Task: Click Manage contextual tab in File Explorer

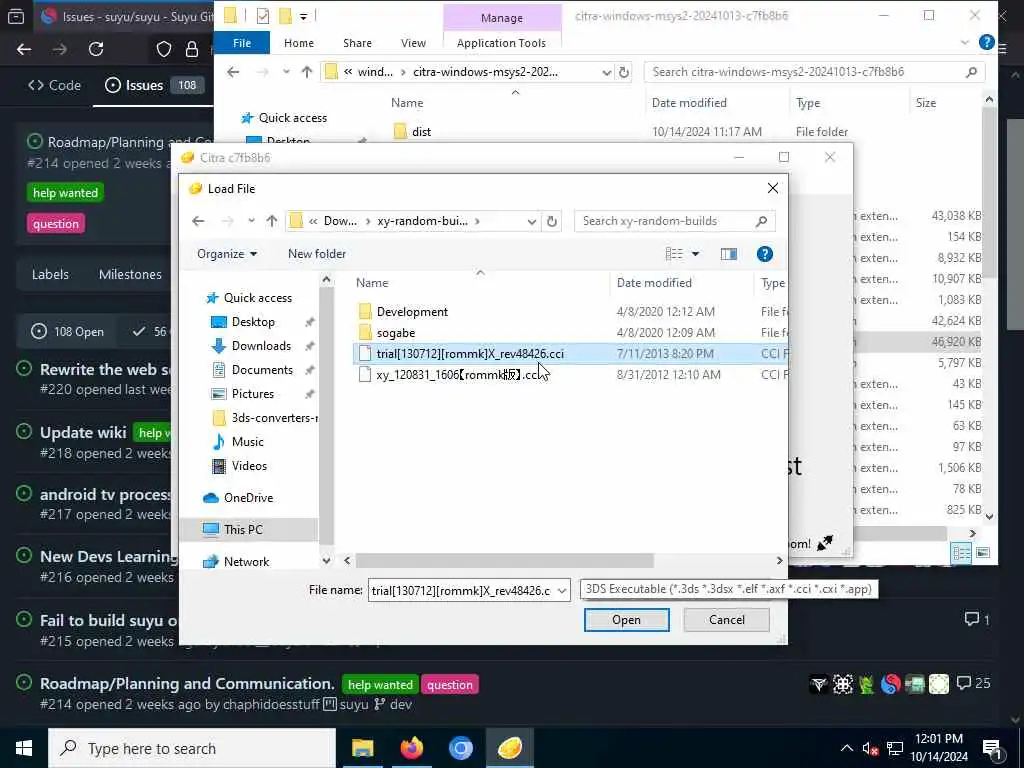Action: (x=502, y=18)
